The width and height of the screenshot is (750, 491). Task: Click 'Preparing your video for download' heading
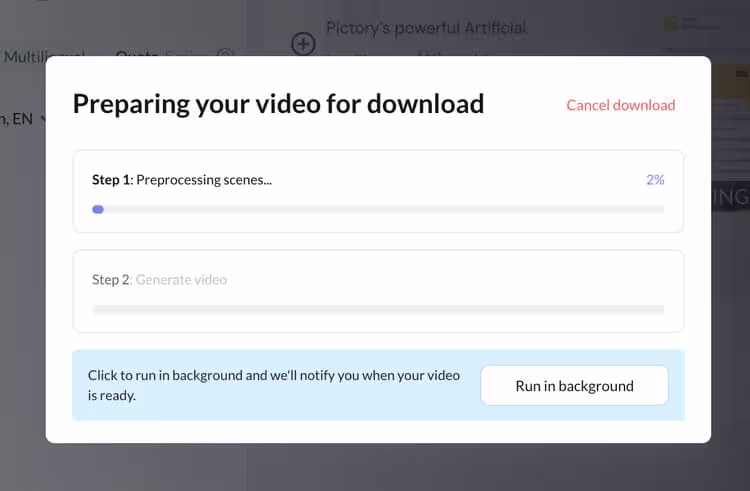278,104
